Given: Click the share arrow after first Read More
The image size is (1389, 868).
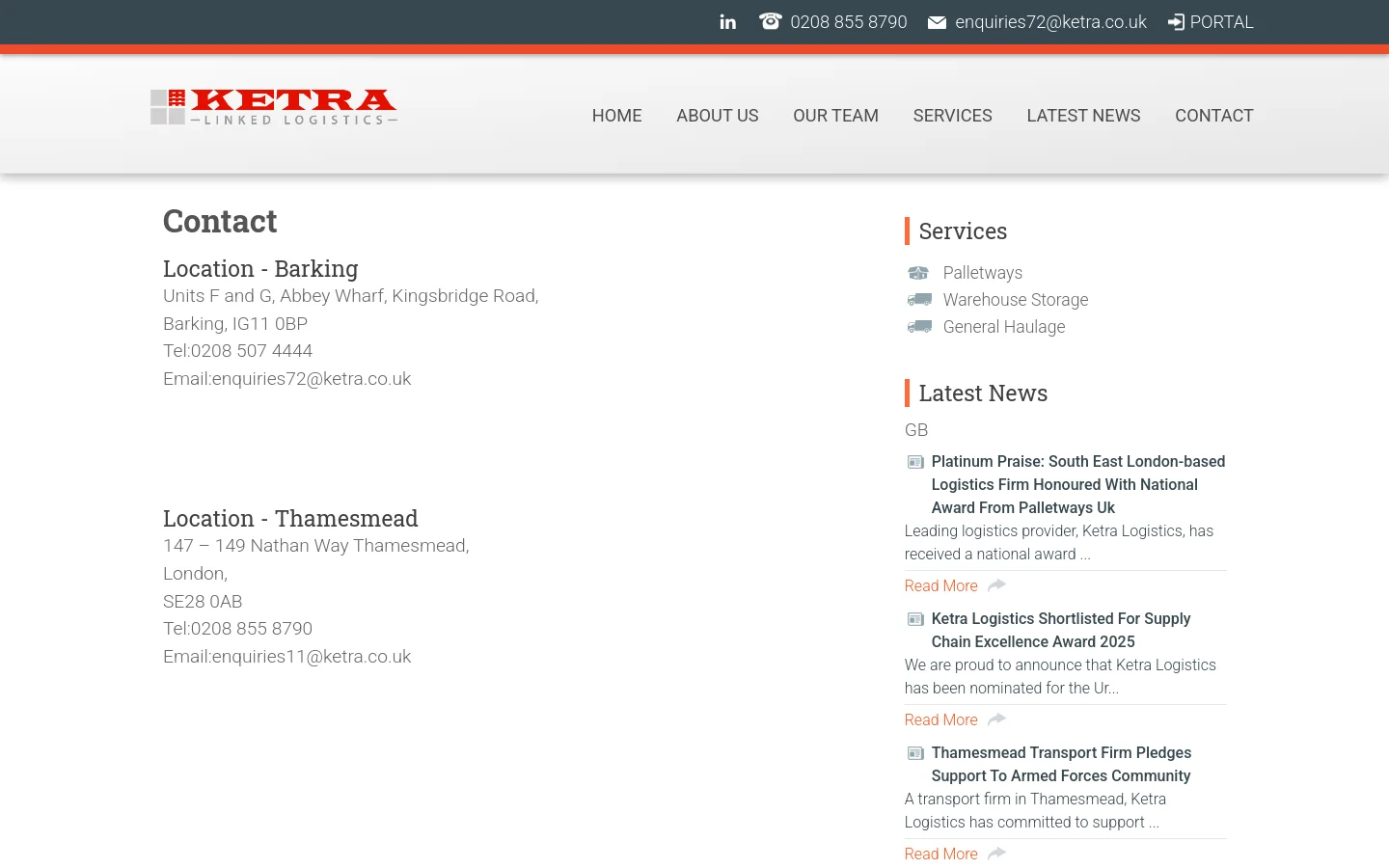Looking at the screenshot, I should click(x=996, y=585).
